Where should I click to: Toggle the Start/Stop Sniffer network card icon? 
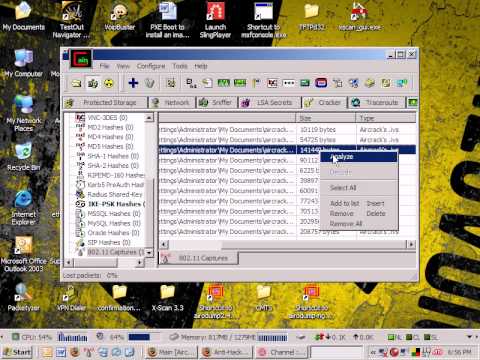[93, 83]
